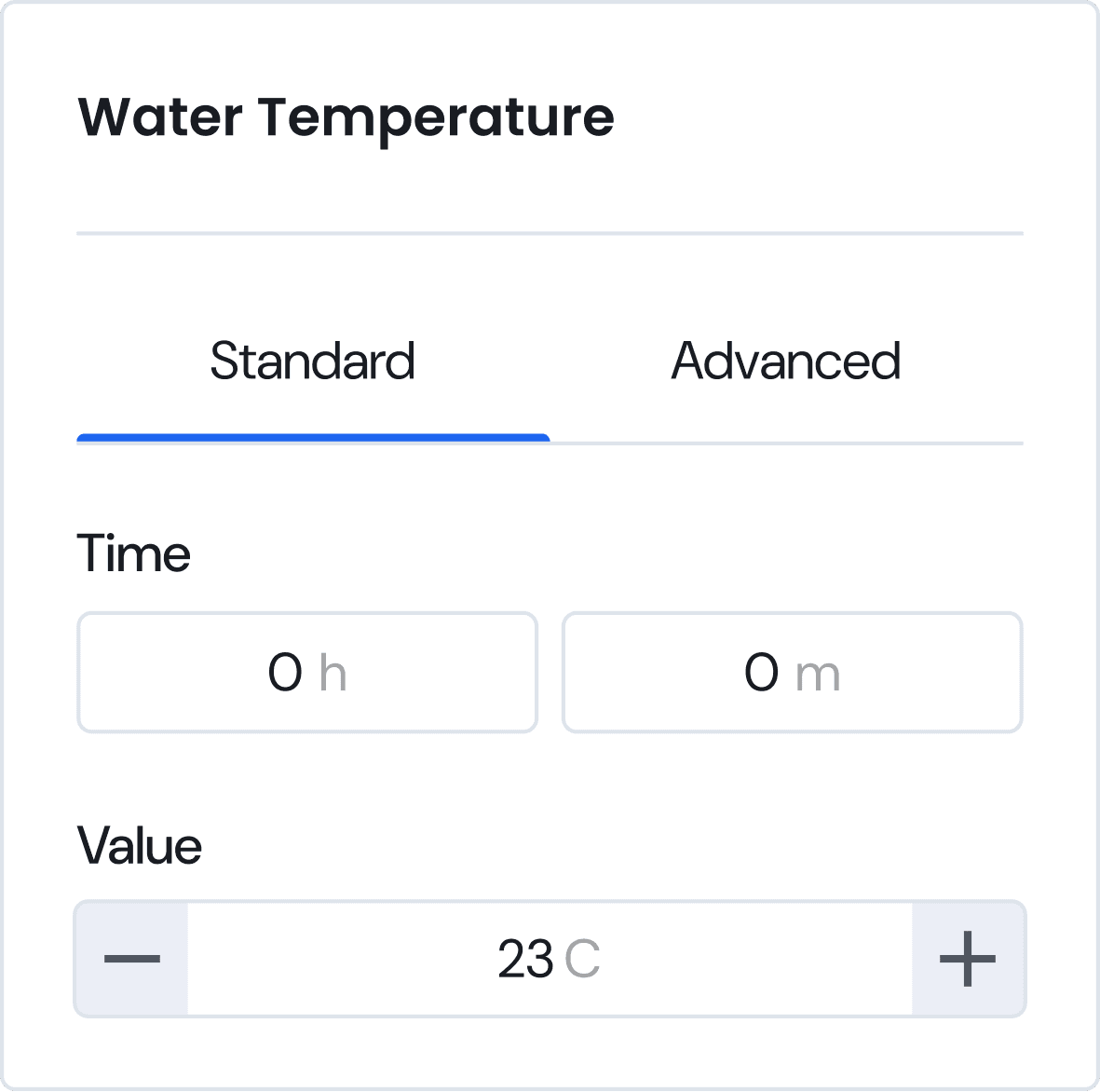Decrease the temperature with the minus button
Image resolution: width=1100 pixels, height=1092 pixels.
click(131, 959)
